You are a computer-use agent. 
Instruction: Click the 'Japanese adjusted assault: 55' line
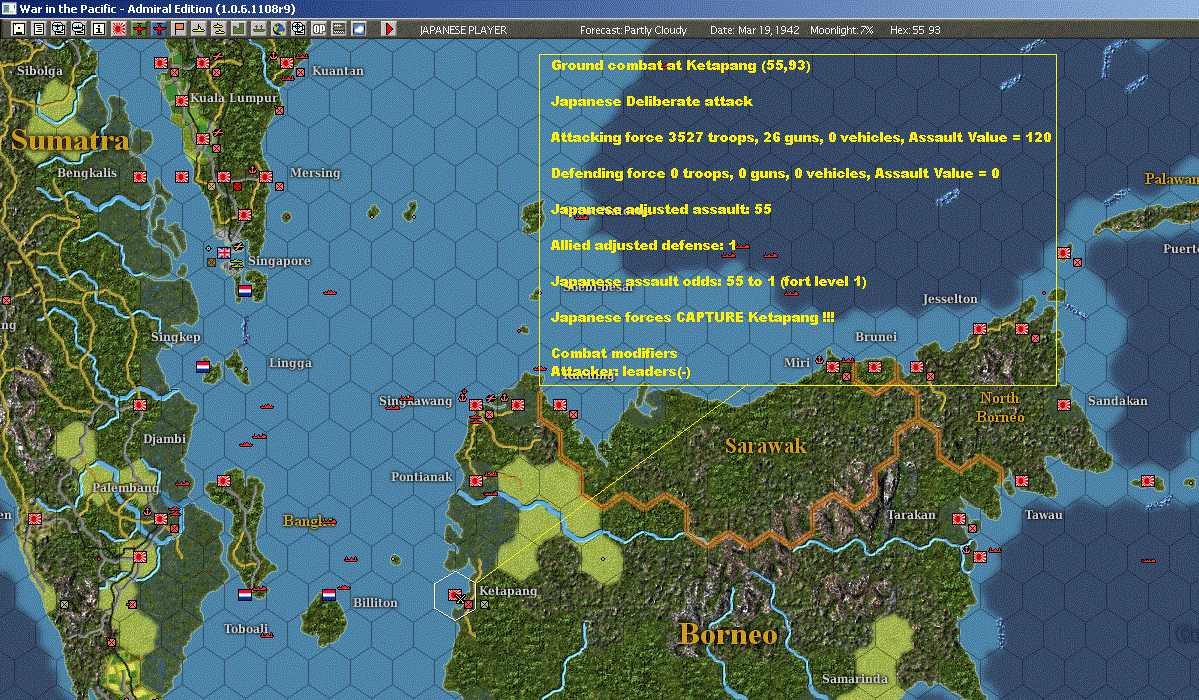661,209
